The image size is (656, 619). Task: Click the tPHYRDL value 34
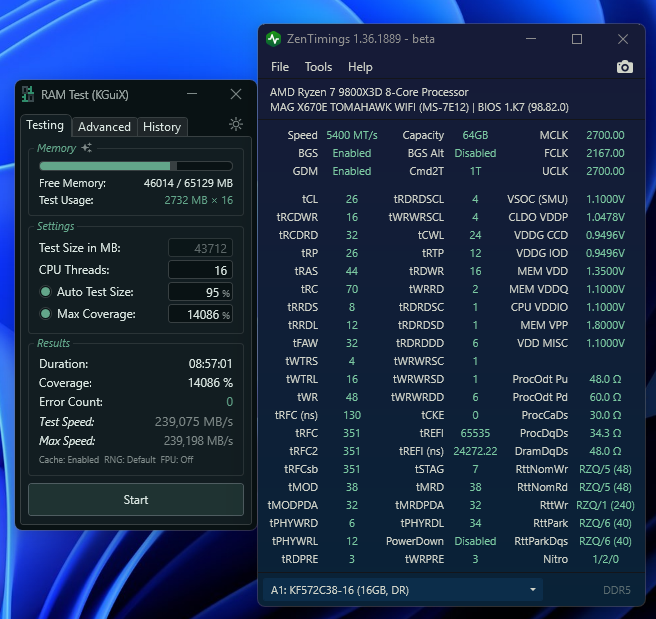[475, 523]
